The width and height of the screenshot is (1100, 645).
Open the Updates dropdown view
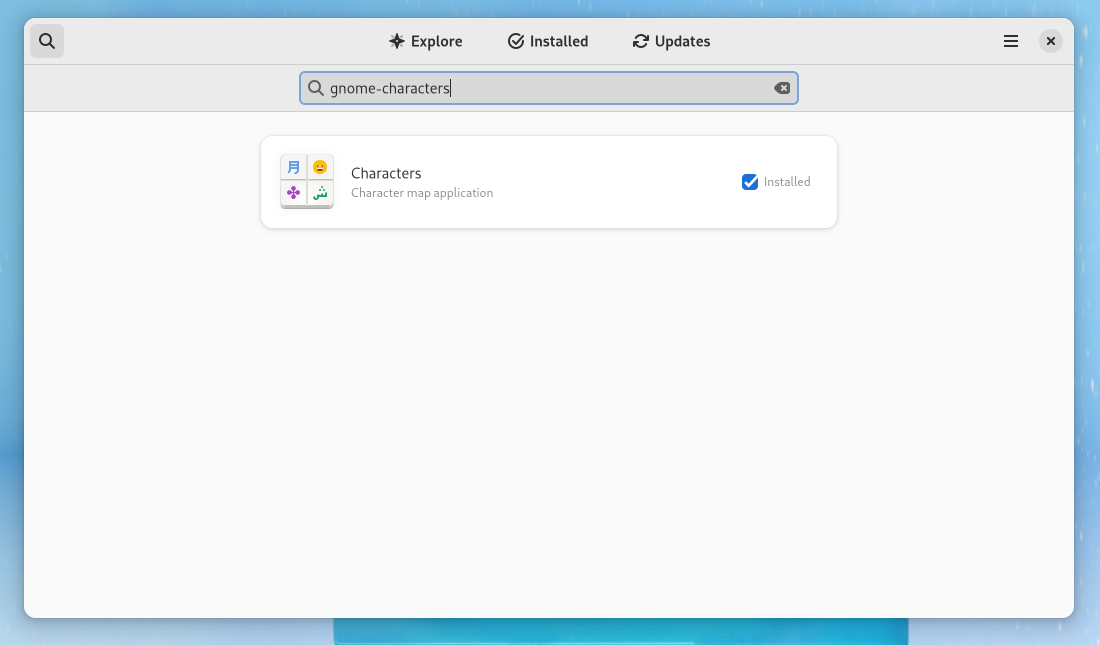(x=670, y=41)
